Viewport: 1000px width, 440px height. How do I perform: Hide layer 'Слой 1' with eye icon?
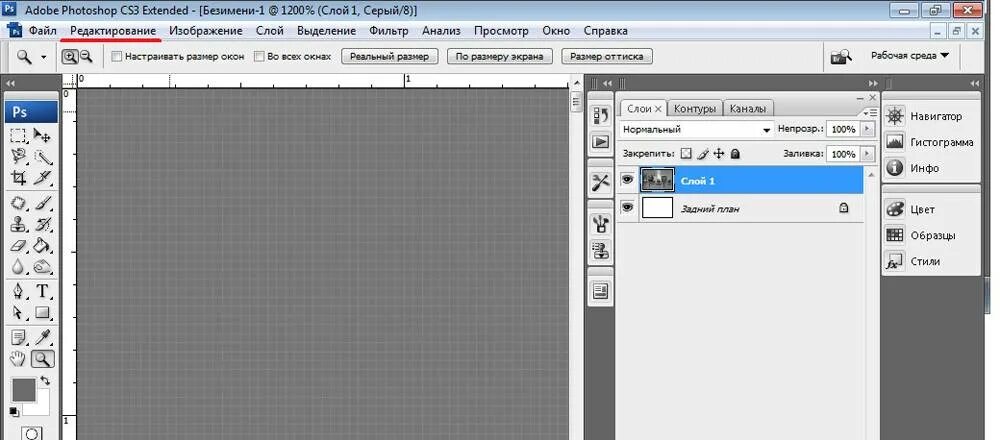pos(628,180)
